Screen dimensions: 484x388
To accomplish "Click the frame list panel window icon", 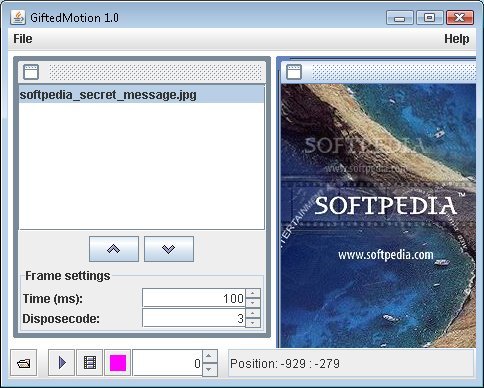I will click(31, 72).
